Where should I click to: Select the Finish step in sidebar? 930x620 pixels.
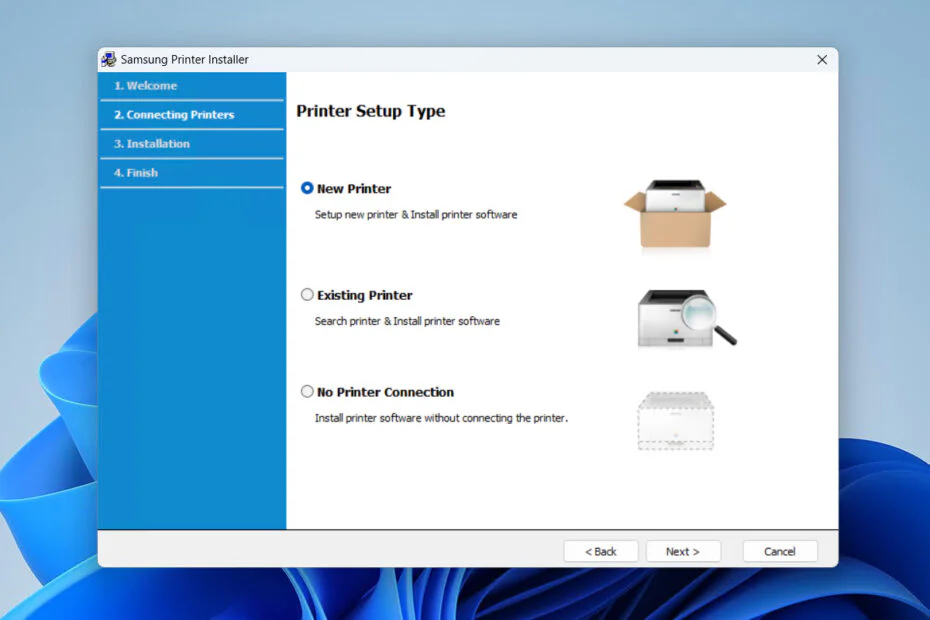point(192,173)
